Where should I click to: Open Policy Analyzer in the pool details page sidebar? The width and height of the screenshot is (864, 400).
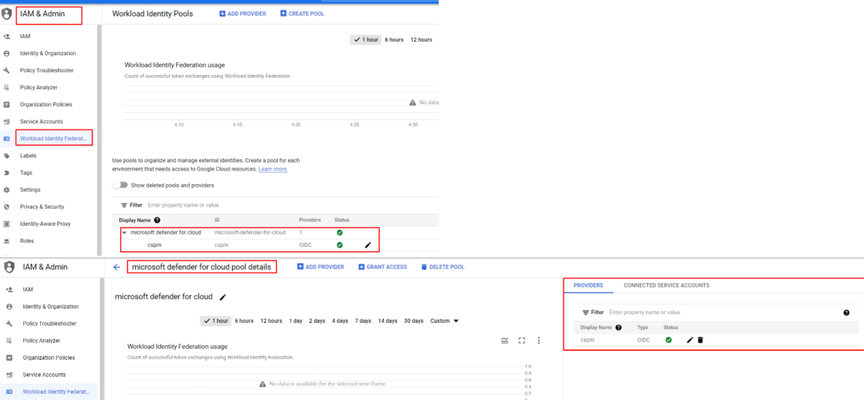[40, 340]
